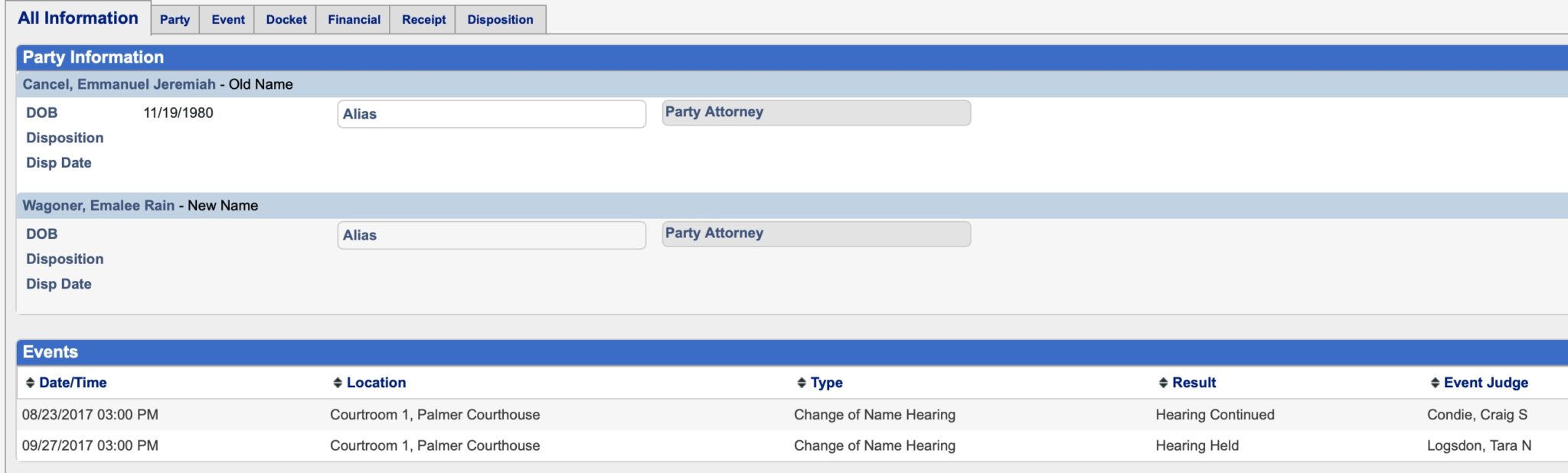Select the All Information tab
1568x473 pixels.
point(78,18)
